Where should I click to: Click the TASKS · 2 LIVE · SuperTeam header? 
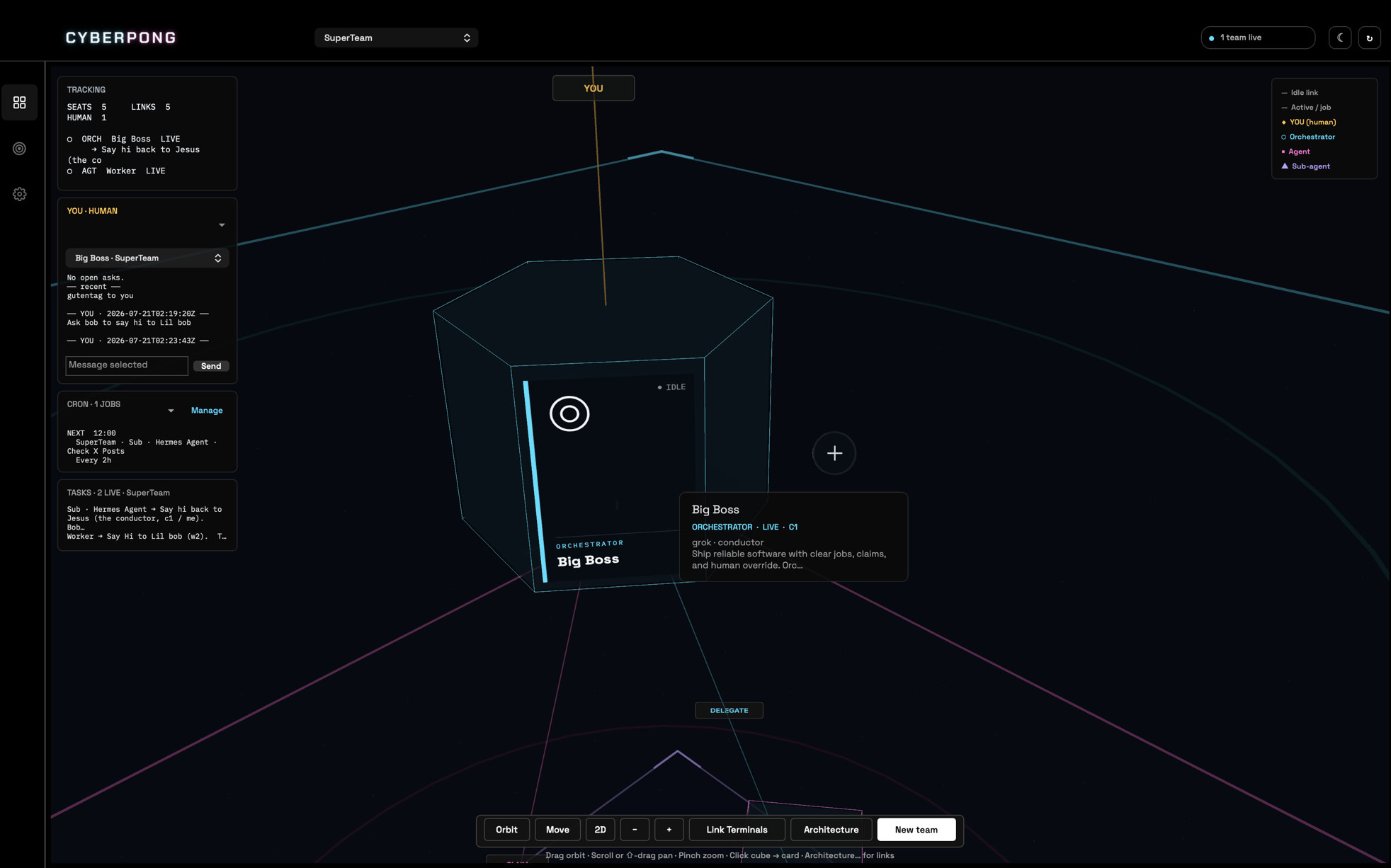pos(118,493)
